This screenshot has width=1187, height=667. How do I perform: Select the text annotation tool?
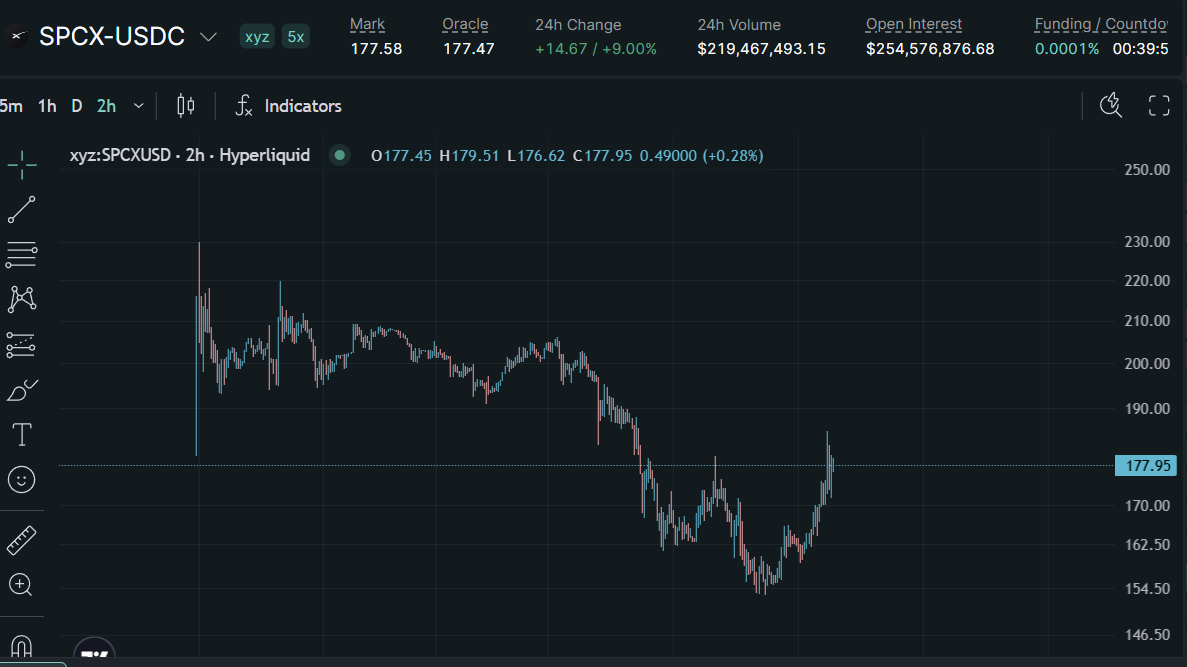coord(22,435)
